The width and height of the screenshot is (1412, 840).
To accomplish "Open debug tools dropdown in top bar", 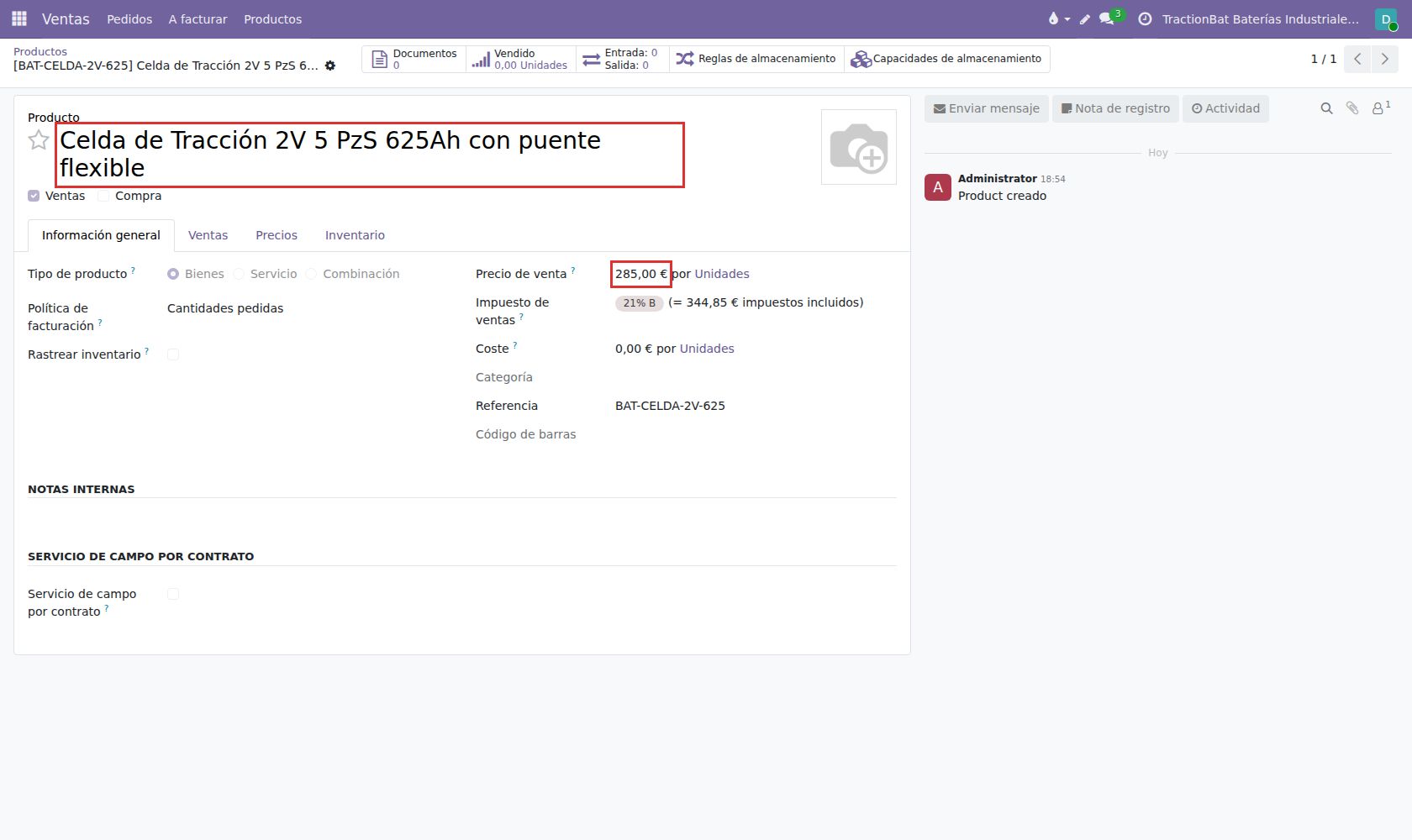I will point(1058,18).
